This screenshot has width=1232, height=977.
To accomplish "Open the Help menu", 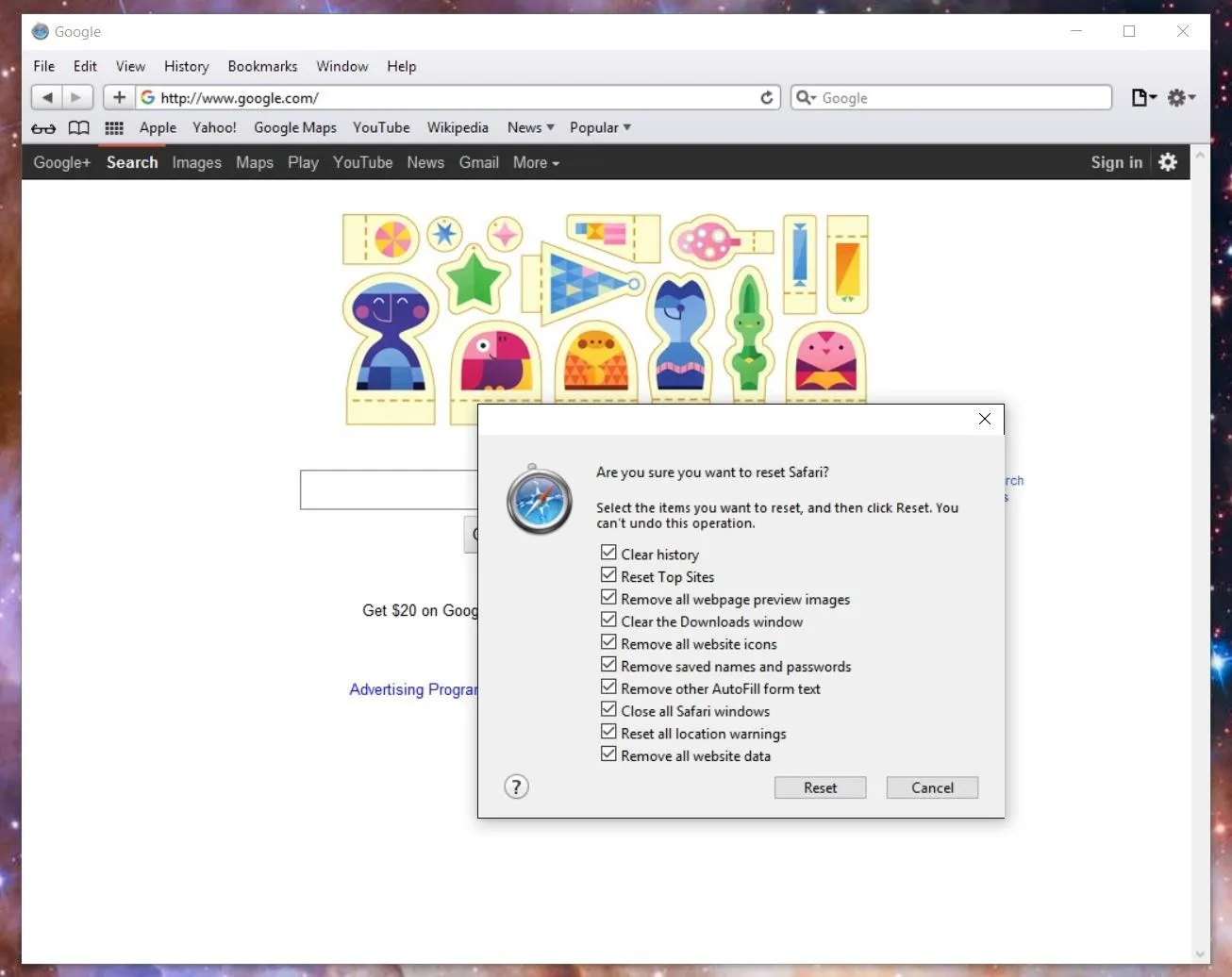I will click(401, 66).
